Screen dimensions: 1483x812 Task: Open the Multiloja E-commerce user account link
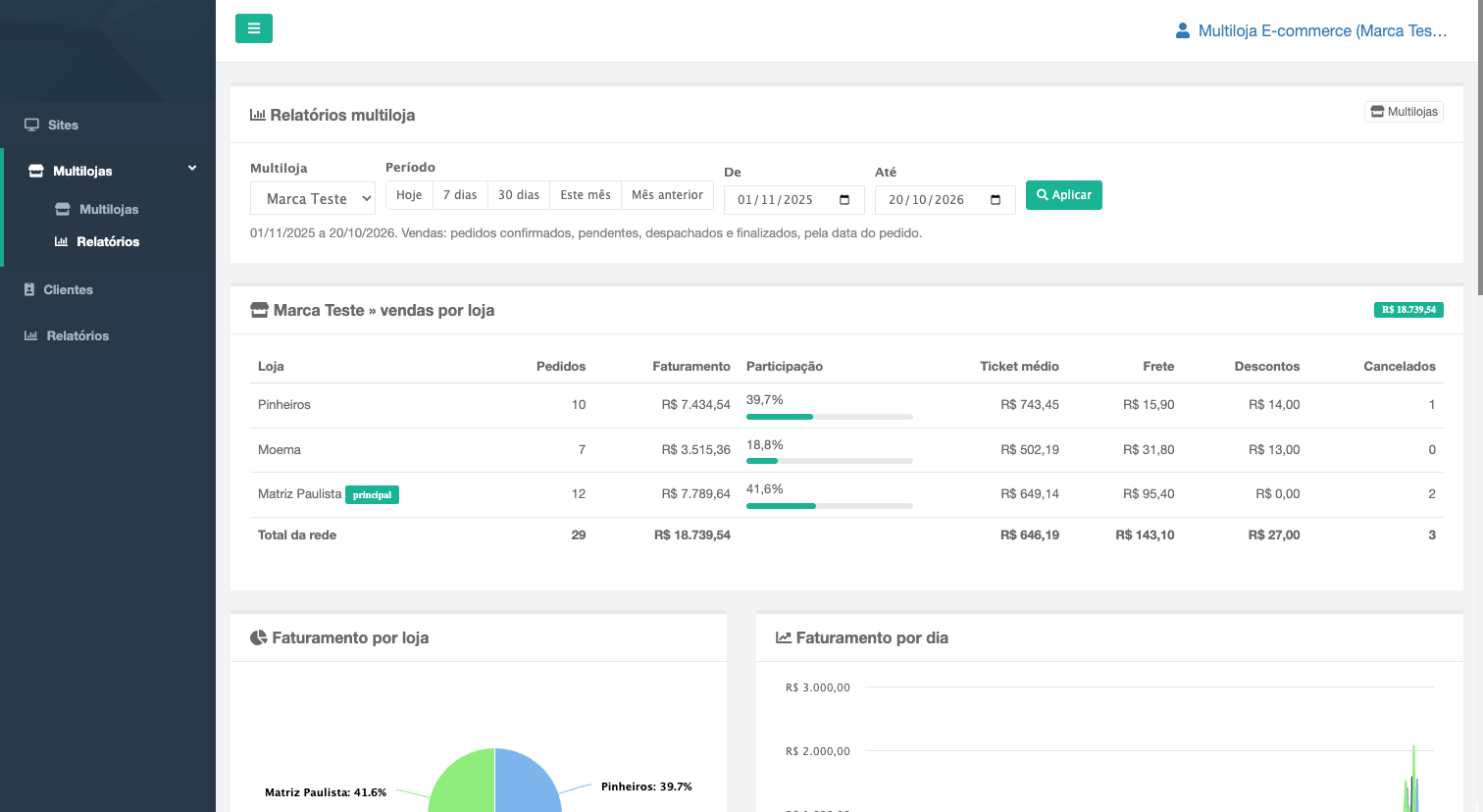tap(1311, 31)
